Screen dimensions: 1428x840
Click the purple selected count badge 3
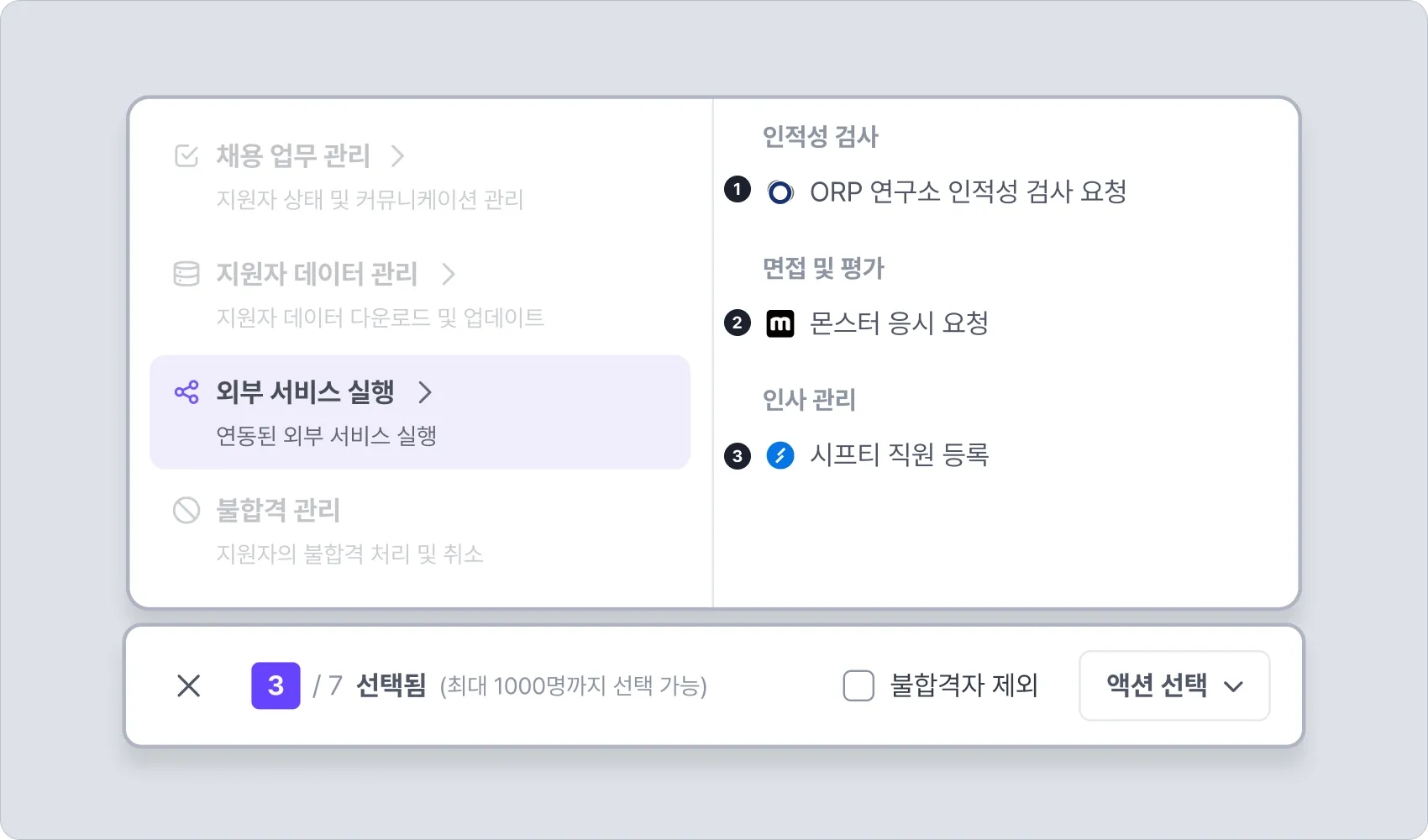[276, 685]
